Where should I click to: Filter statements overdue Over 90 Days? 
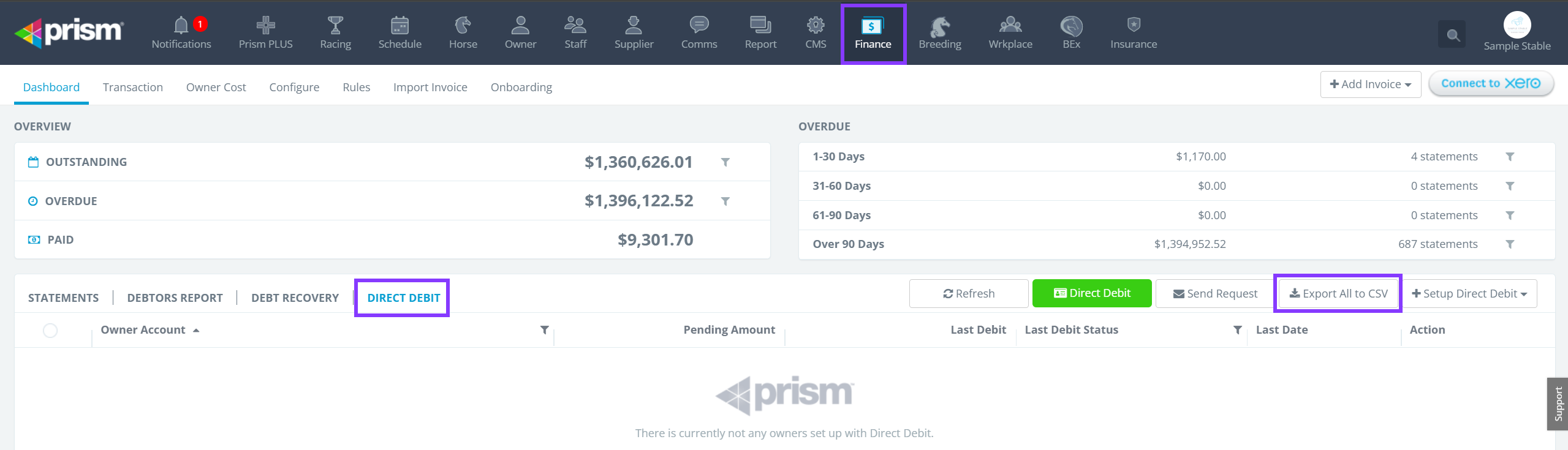[1510, 244]
